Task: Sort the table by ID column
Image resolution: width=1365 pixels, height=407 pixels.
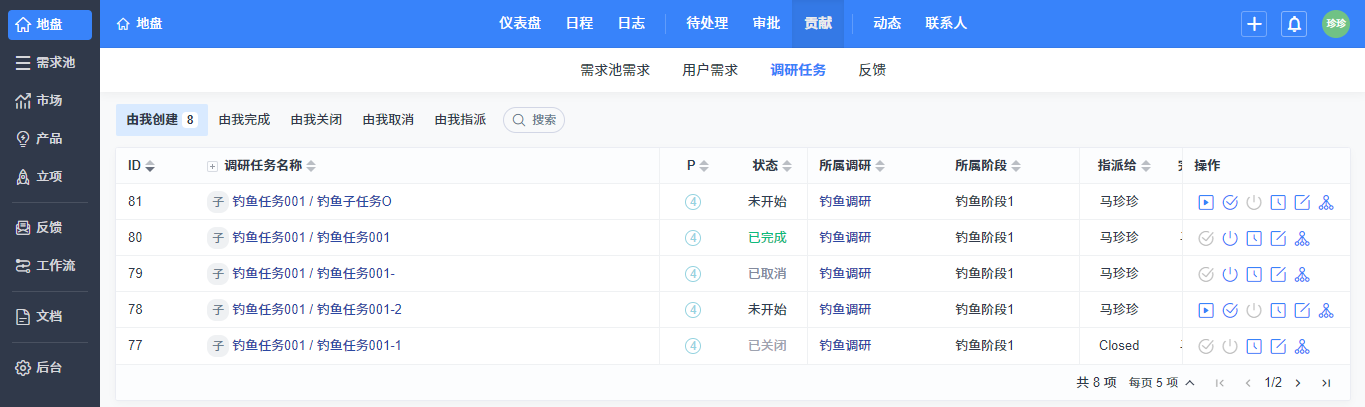Action: tap(141, 166)
